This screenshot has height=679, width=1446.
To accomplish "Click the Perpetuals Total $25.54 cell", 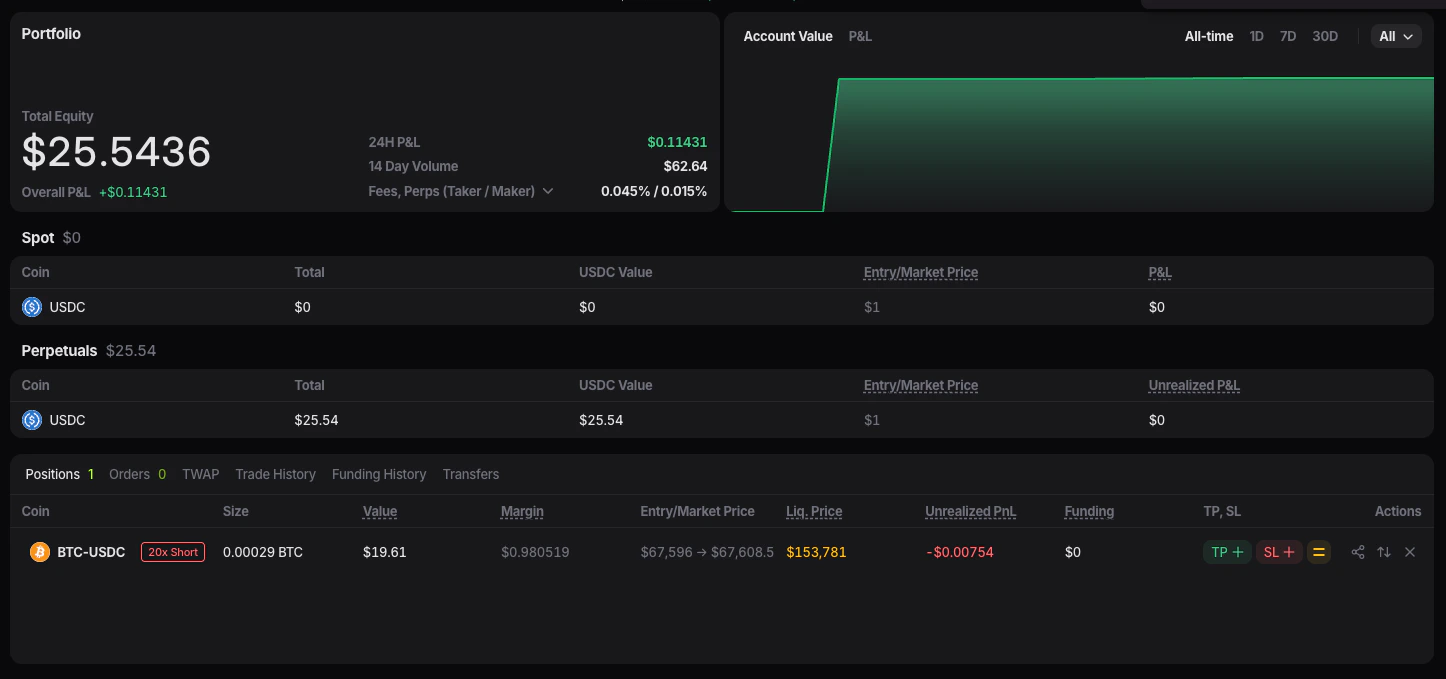I will (316, 420).
